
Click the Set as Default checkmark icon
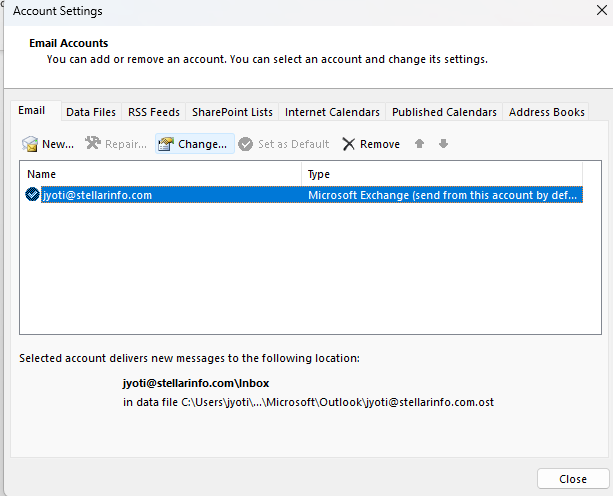coord(245,144)
